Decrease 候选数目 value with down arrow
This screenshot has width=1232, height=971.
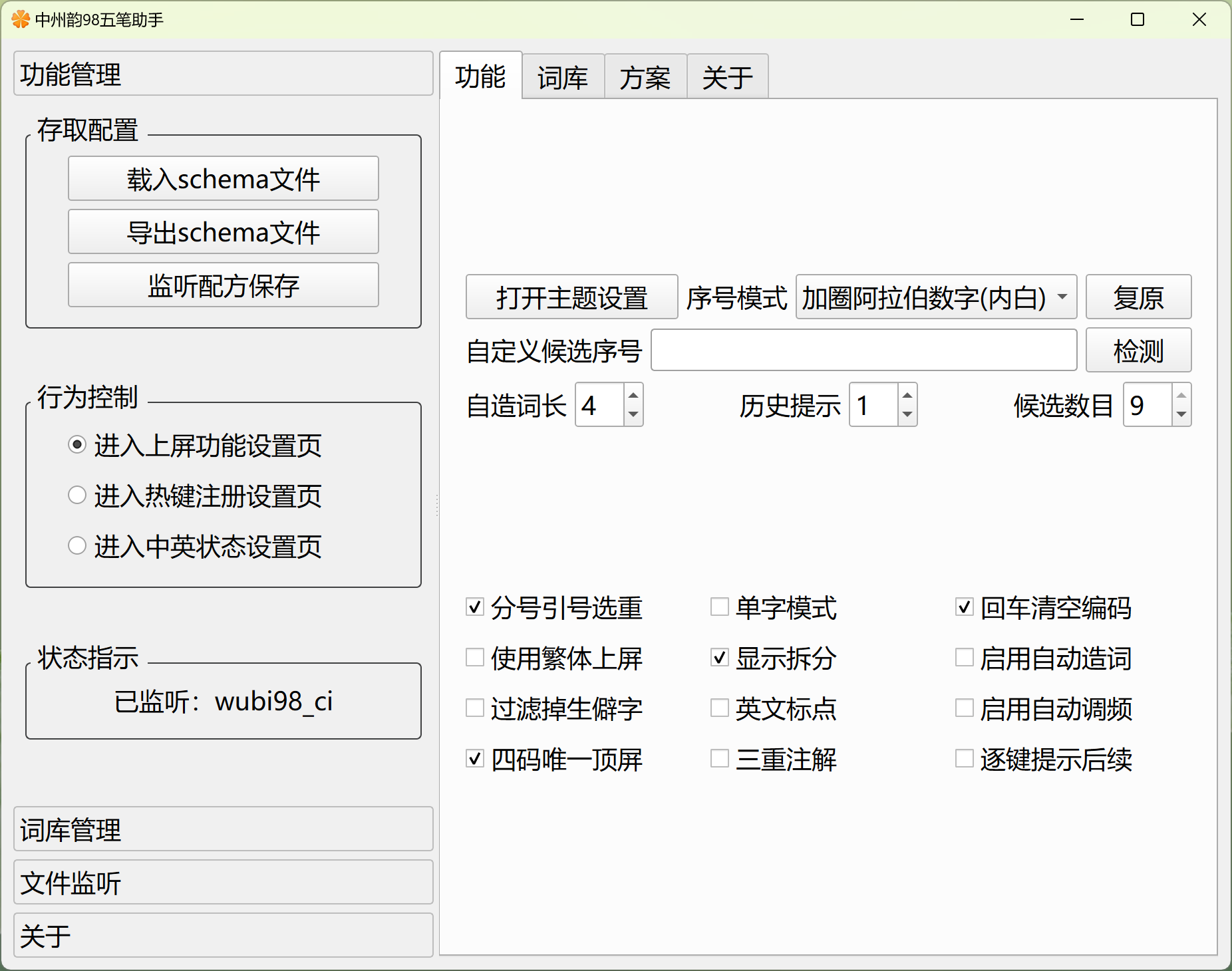1181,414
